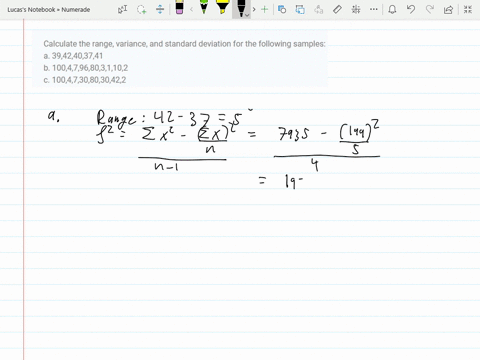Share the notebook page

tap(448, 9)
